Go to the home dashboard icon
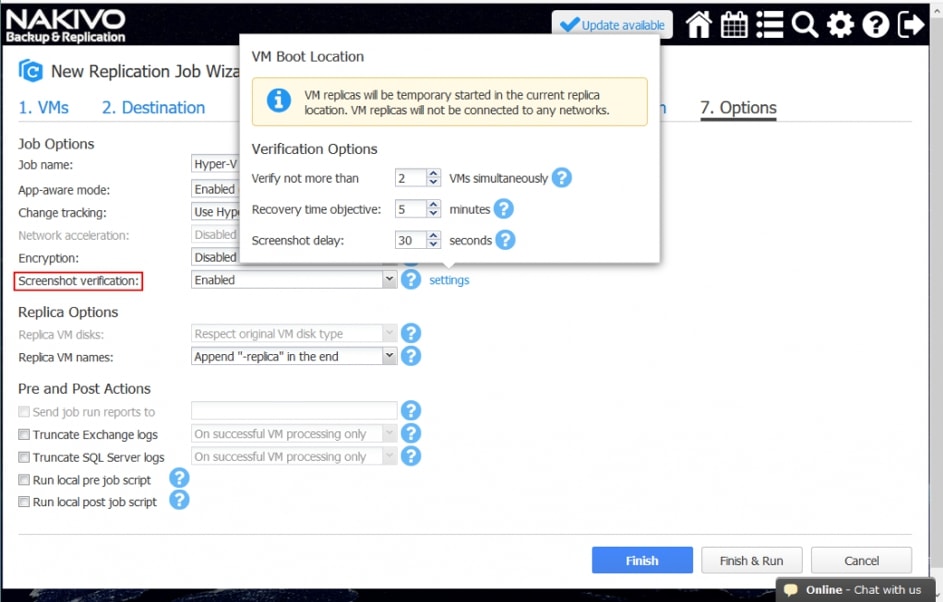943x602 pixels. pyautogui.click(x=699, y=25)
